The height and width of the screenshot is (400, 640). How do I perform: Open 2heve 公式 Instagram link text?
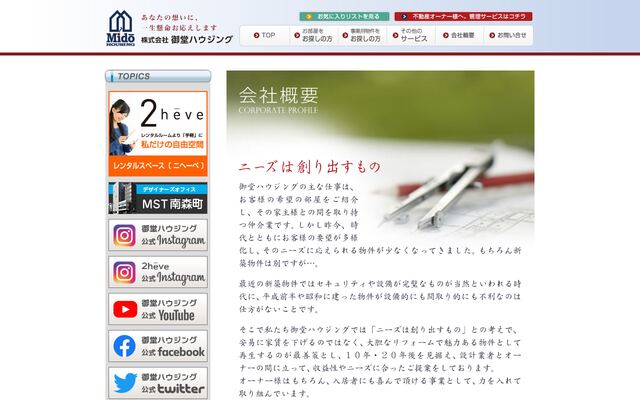(x=173, y=272)
